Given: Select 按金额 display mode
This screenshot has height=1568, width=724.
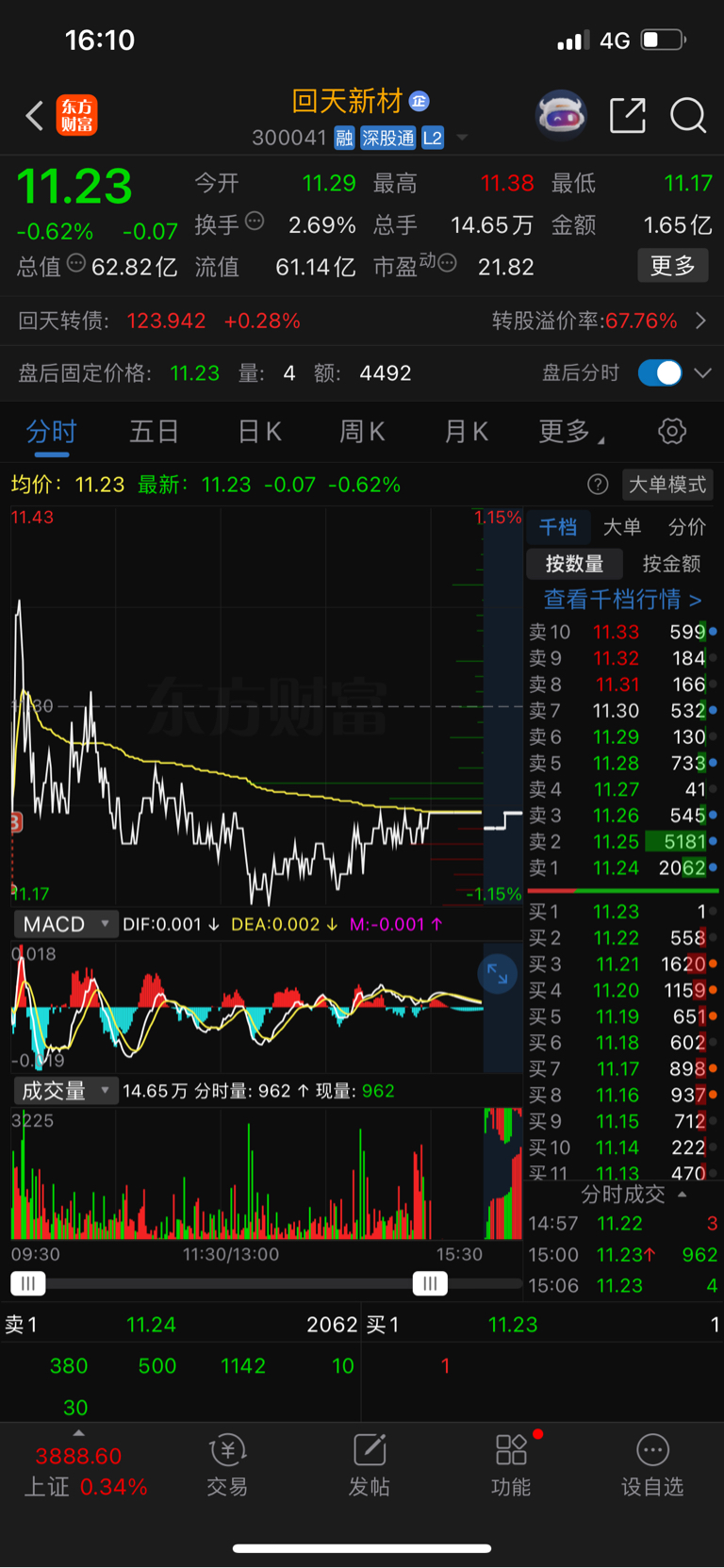Looking at the screenshot, I should point(671,564).
